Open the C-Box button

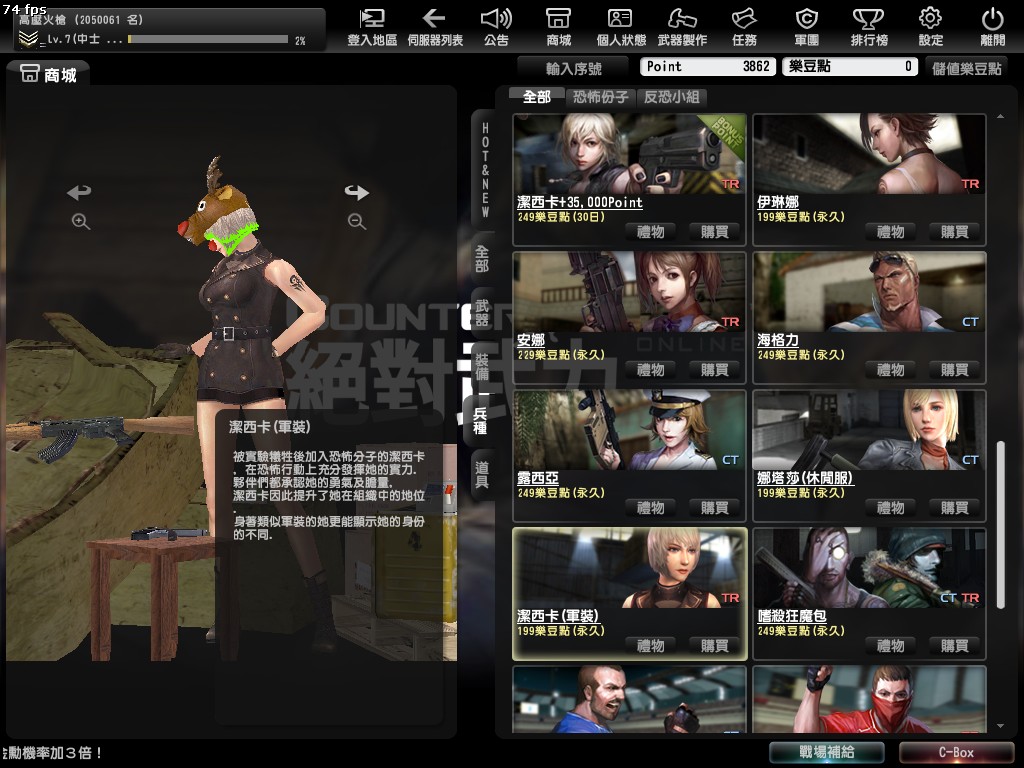(x=956, y=752)
